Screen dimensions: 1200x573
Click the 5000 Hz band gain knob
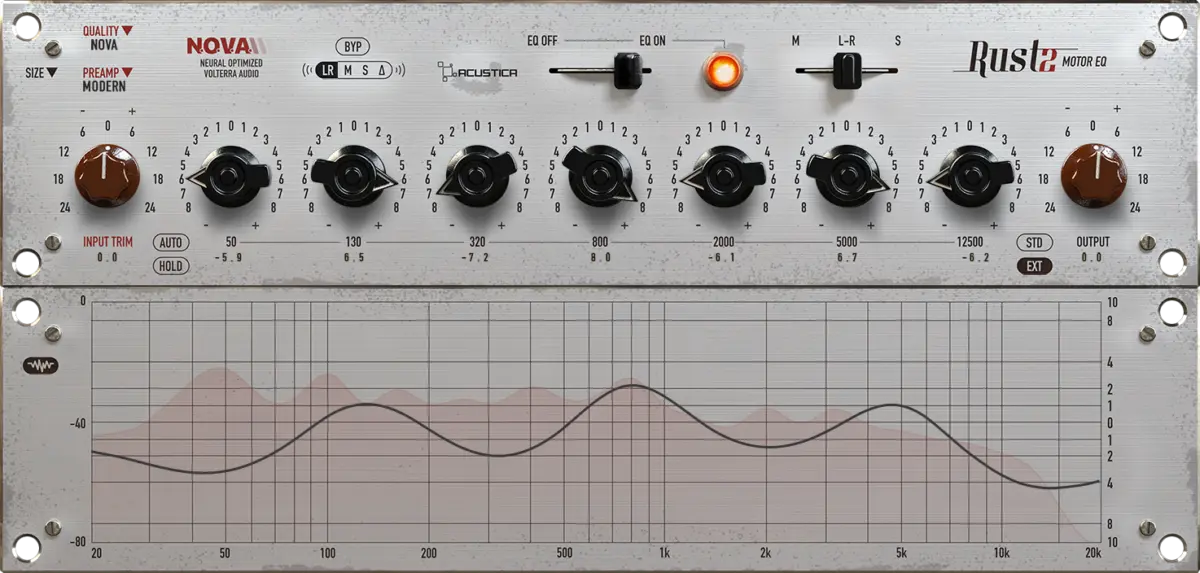click(847, 177)
